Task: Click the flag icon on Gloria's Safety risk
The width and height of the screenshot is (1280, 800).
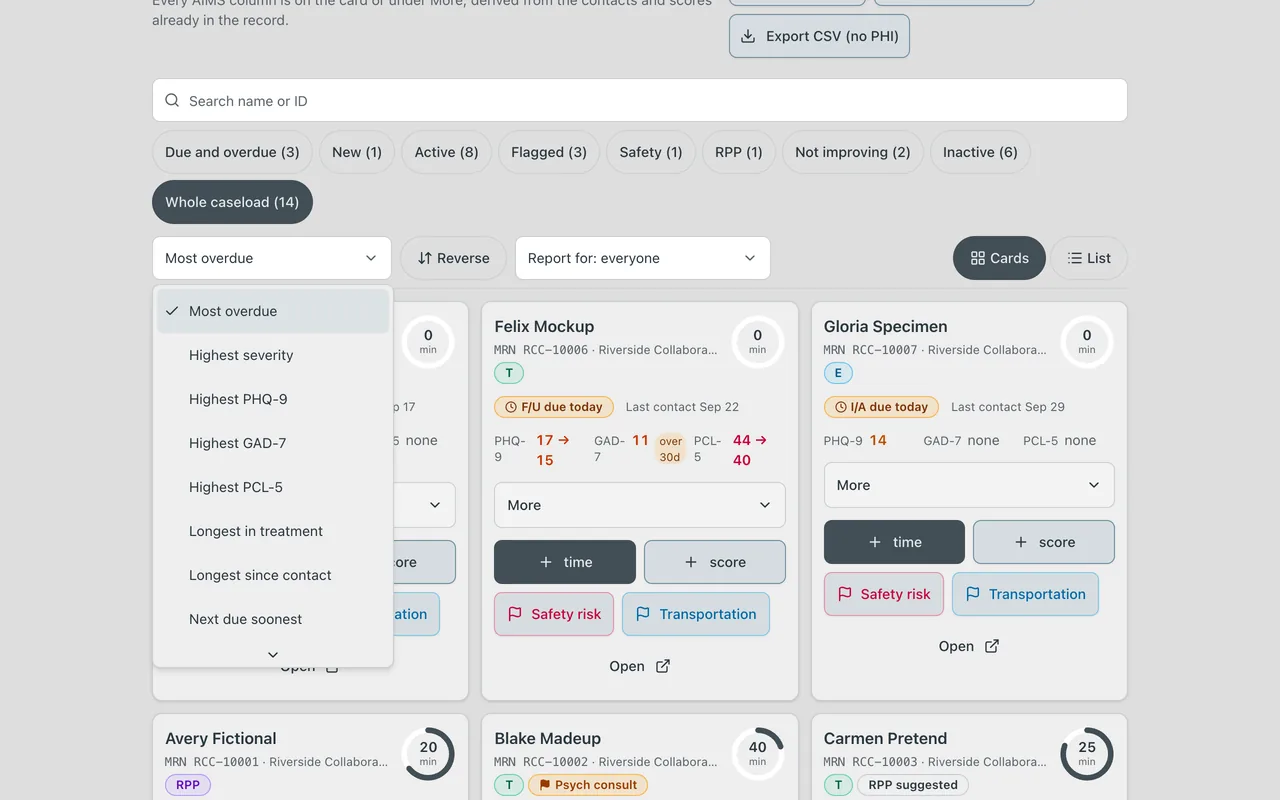Action: [x=844, y=594]
